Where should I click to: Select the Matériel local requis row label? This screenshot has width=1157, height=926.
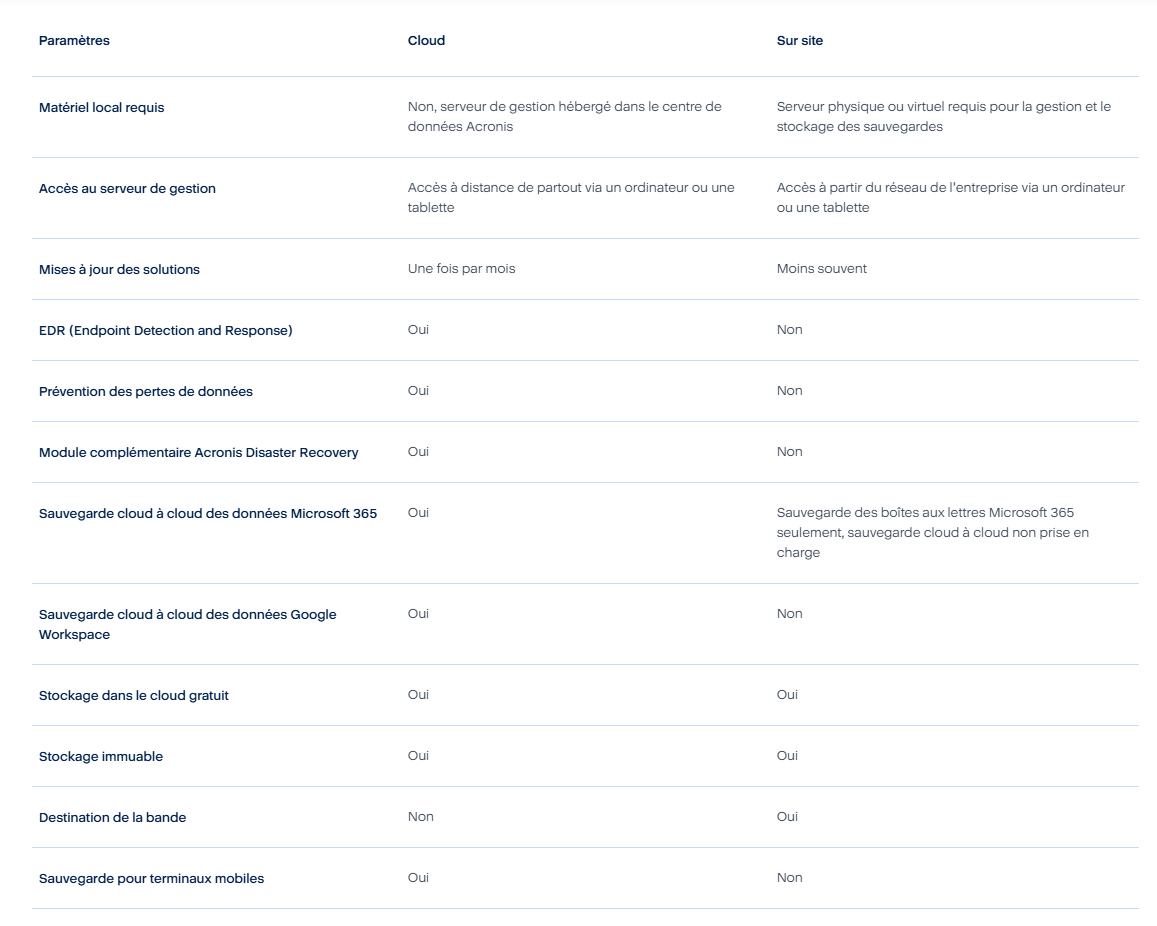pos(102,108)
